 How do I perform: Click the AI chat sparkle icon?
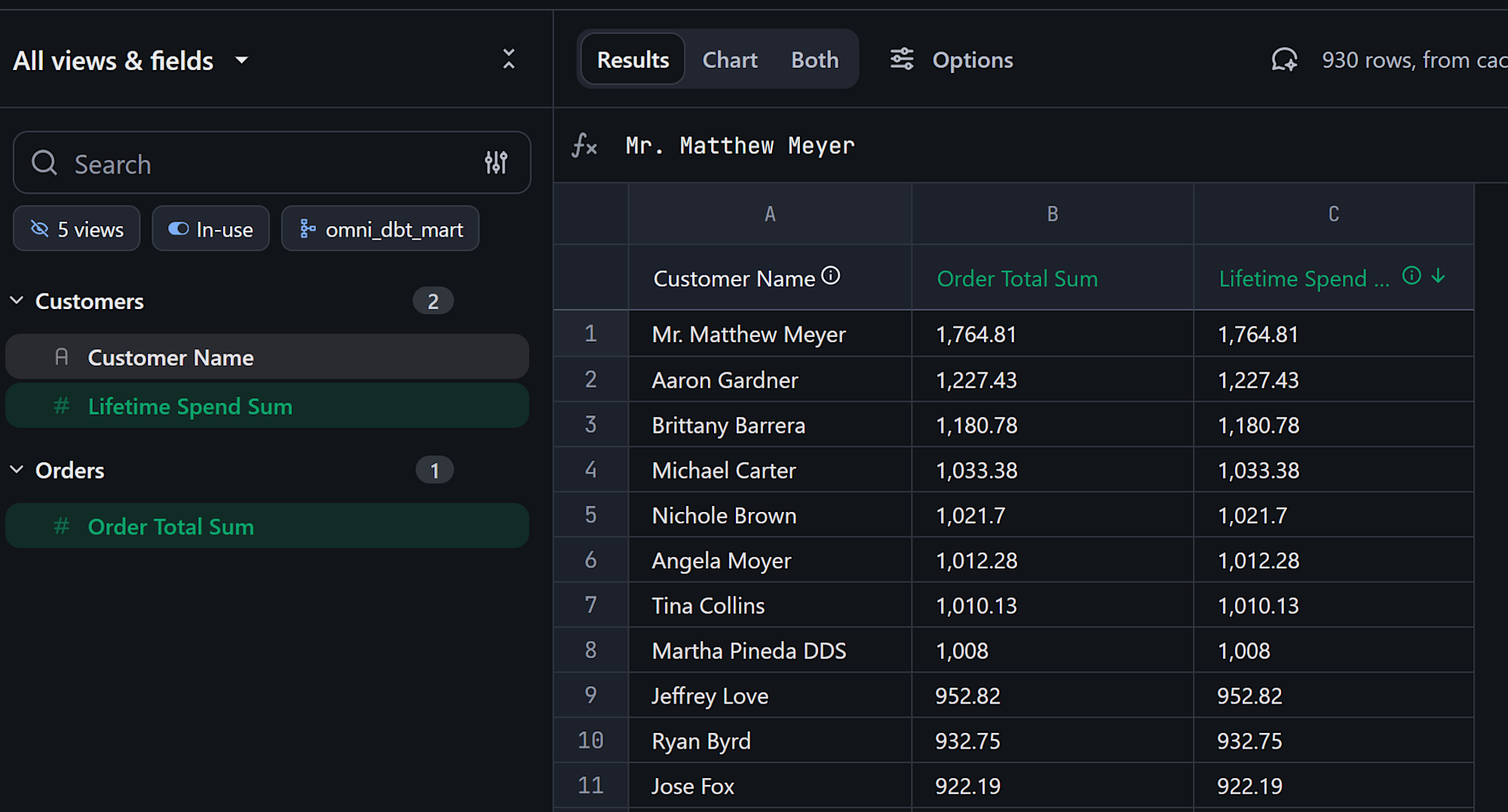(1284, 60)
